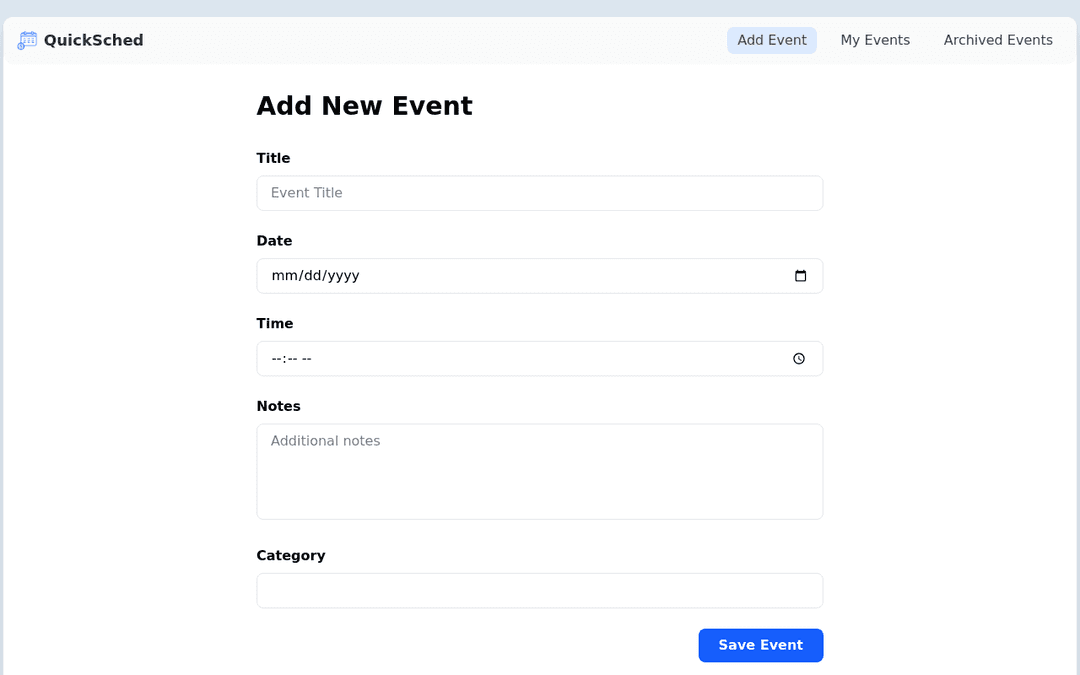Select the year segment of the Date field
The width and height of the screenshot is (1080, 675).
tap(341, 276)
